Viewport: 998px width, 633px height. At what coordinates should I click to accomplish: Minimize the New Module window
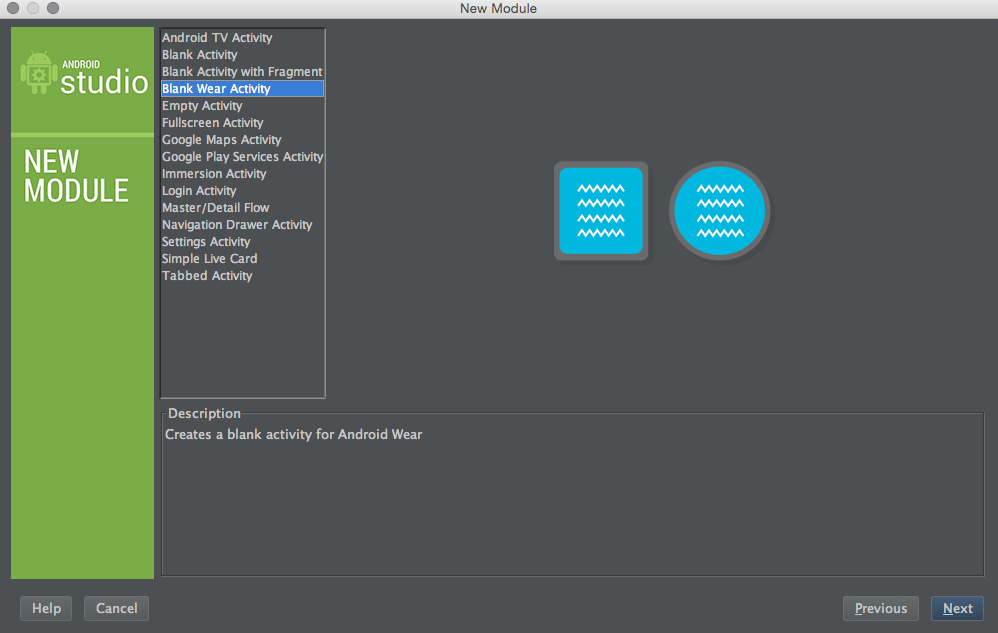33,8
